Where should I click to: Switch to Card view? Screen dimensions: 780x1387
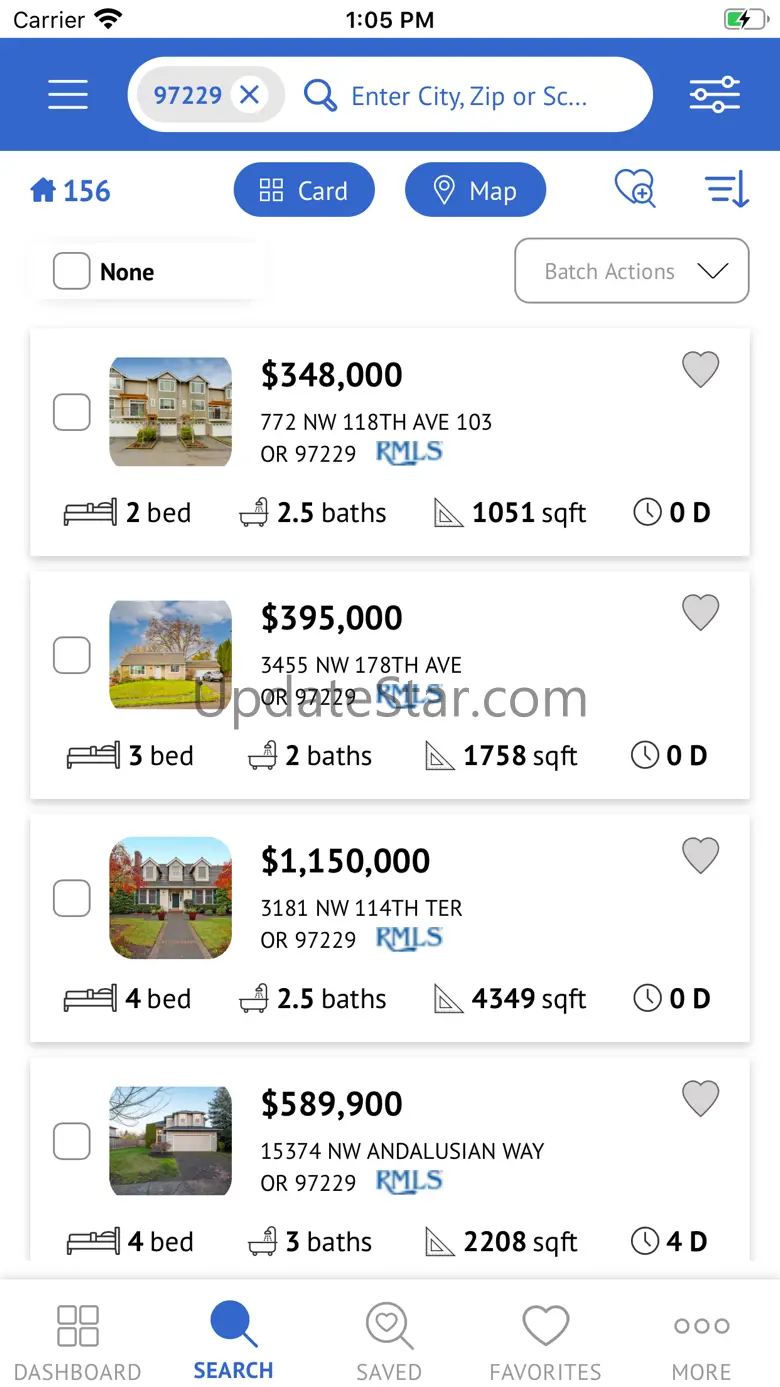(x=304, y=190)
